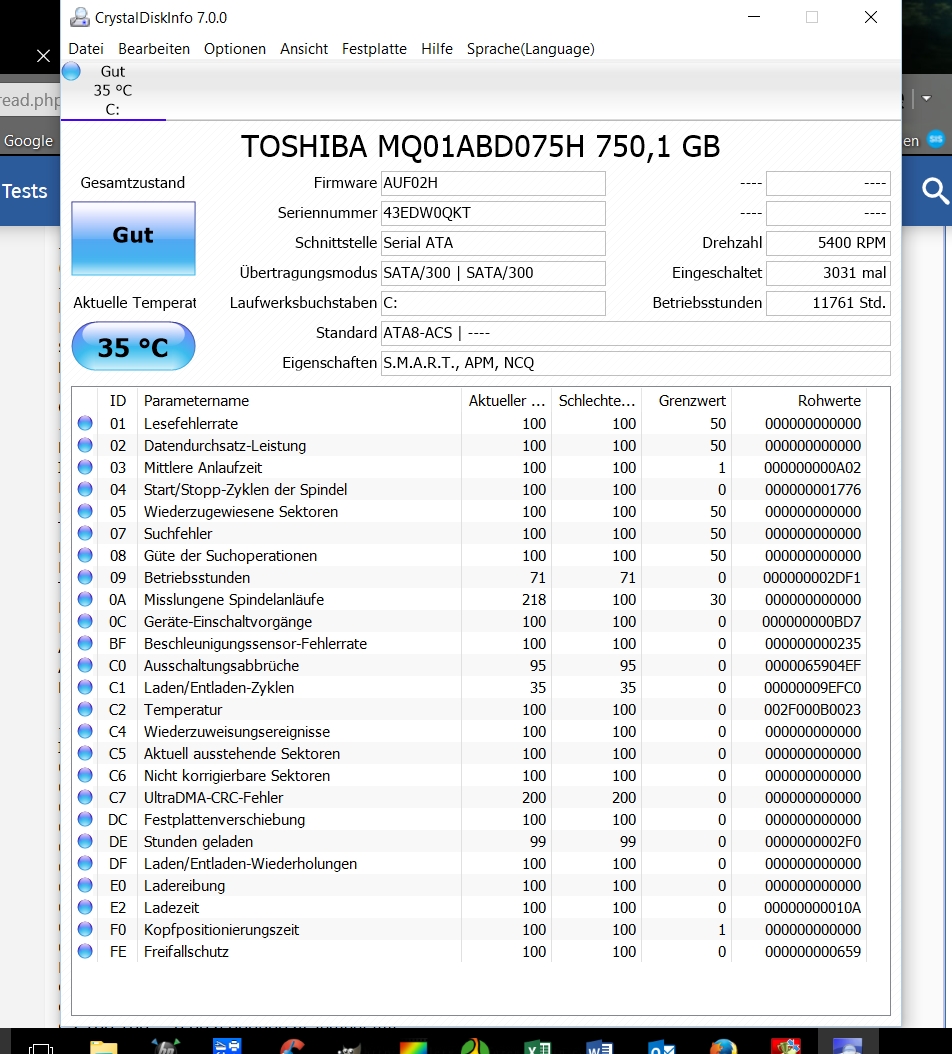Image resolution: width=952 pixels, height=1054 pixels.
Task: Click status orb for Aktuell ausstehende Sektoren
Action: coord(85,753)
